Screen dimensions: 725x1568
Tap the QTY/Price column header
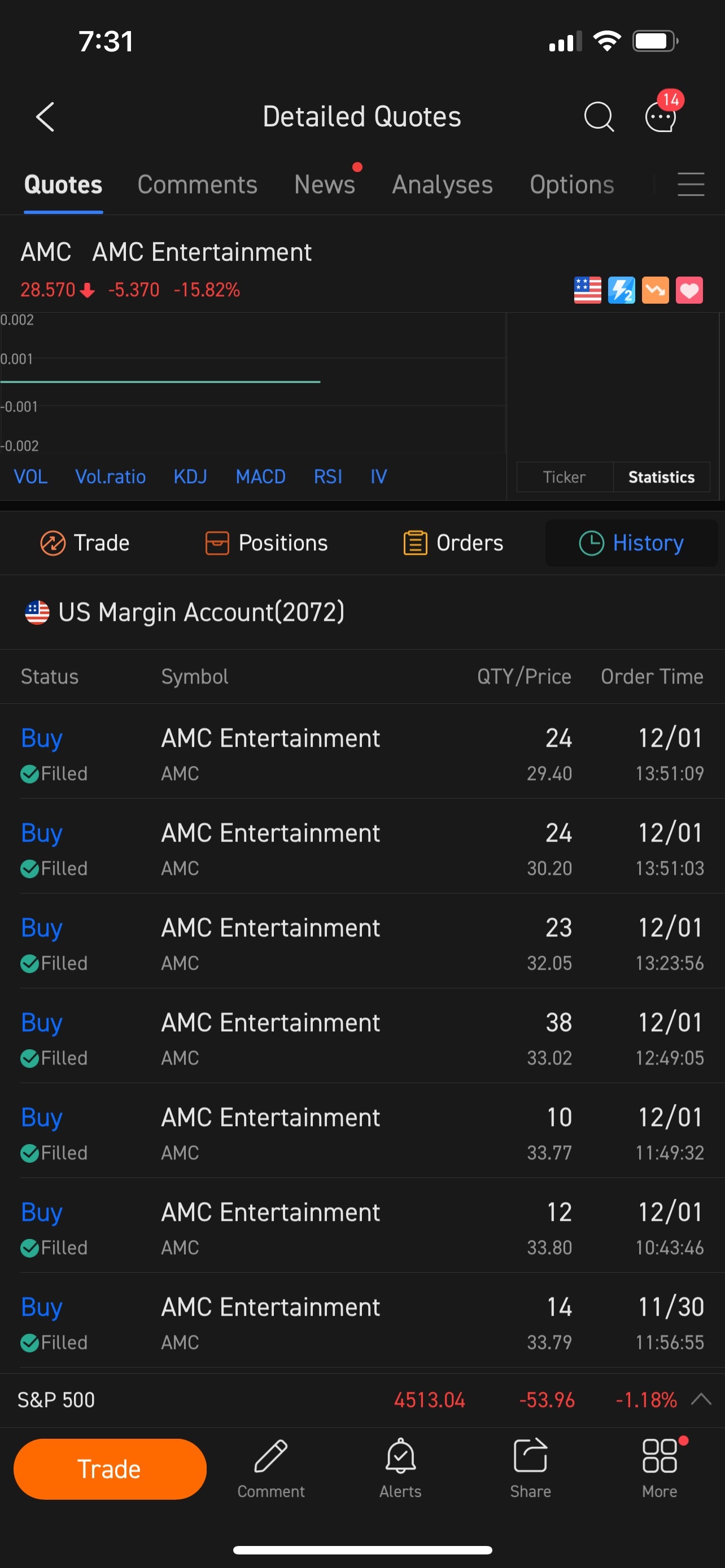[524, 676]
